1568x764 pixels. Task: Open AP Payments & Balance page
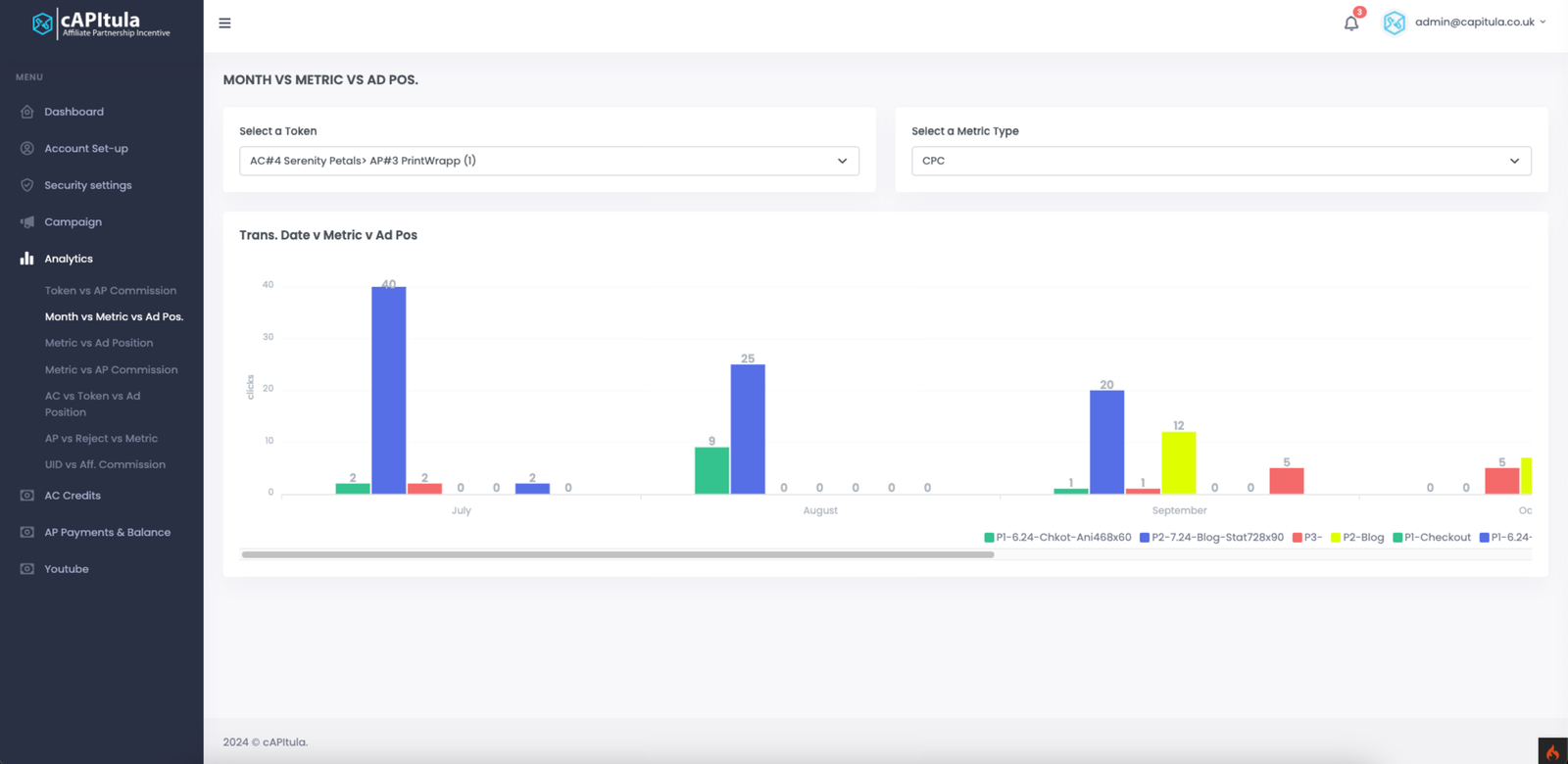[x=107, y=533]
